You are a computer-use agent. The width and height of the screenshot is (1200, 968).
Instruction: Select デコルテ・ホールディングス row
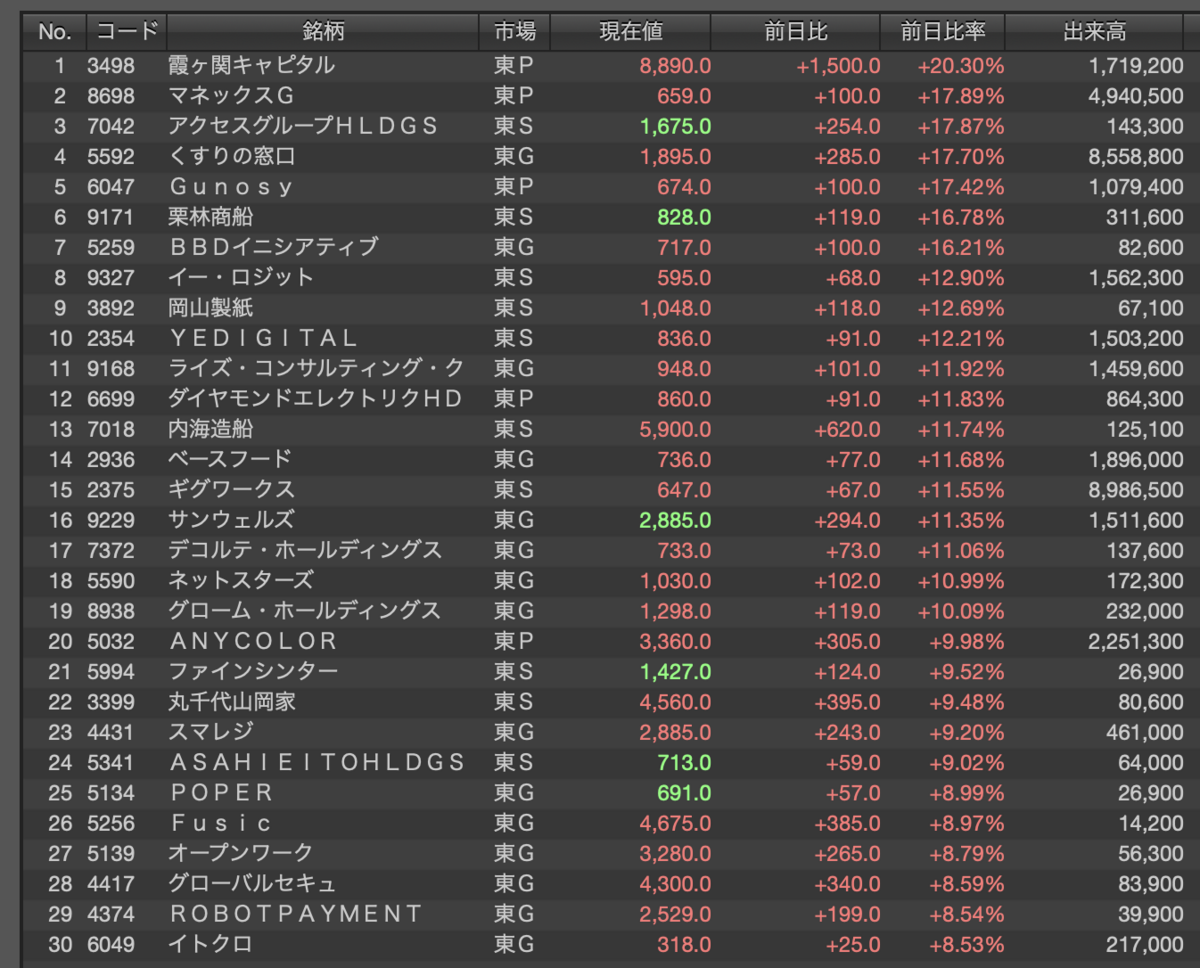click(604, 550)
